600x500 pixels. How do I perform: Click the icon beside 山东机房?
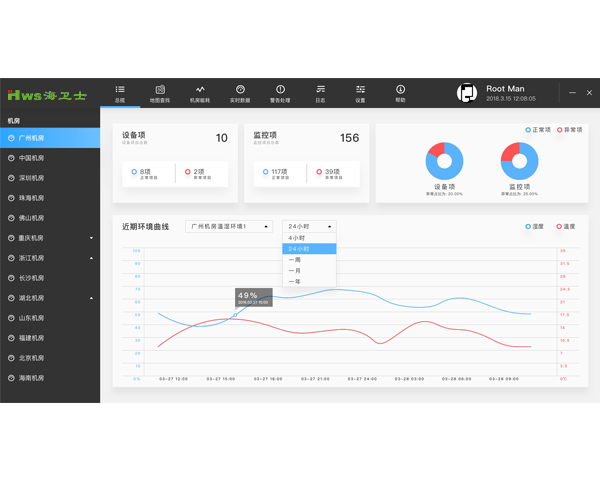pyautogui.click(x=11, y=318)
